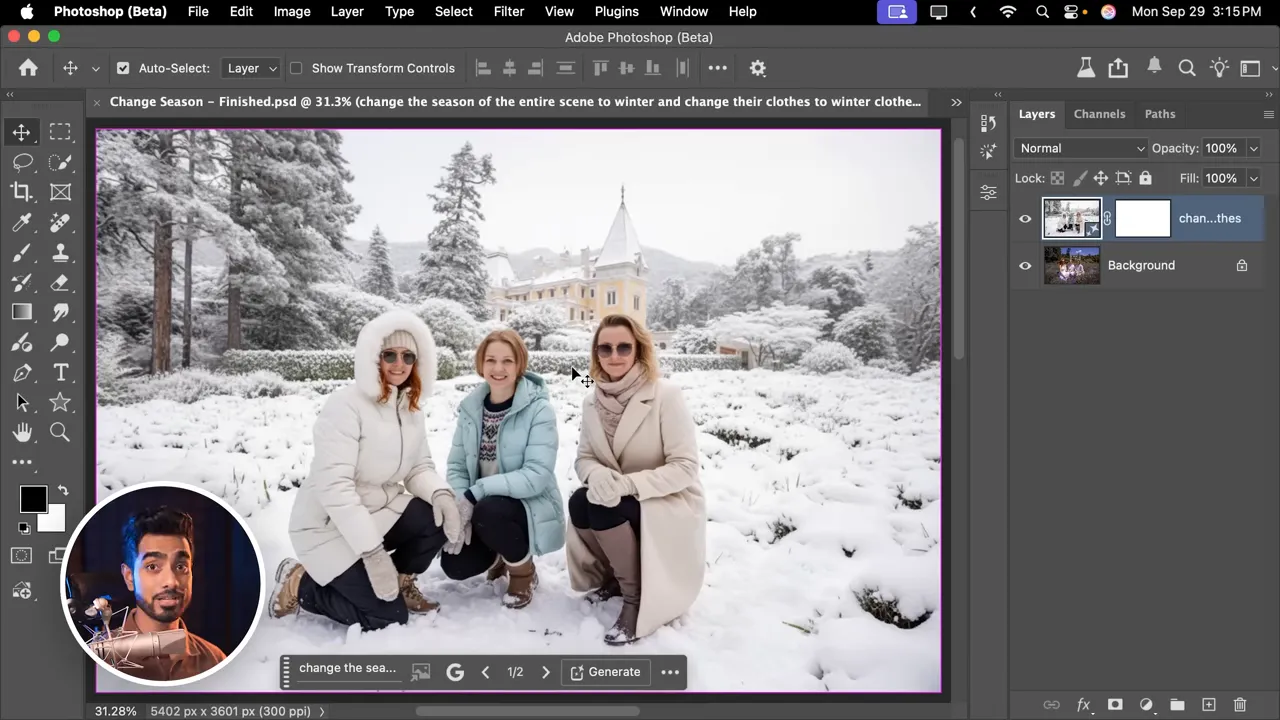1280x720 pixels.
Task: Select the Eraser tool
Action: pos(60,282)
